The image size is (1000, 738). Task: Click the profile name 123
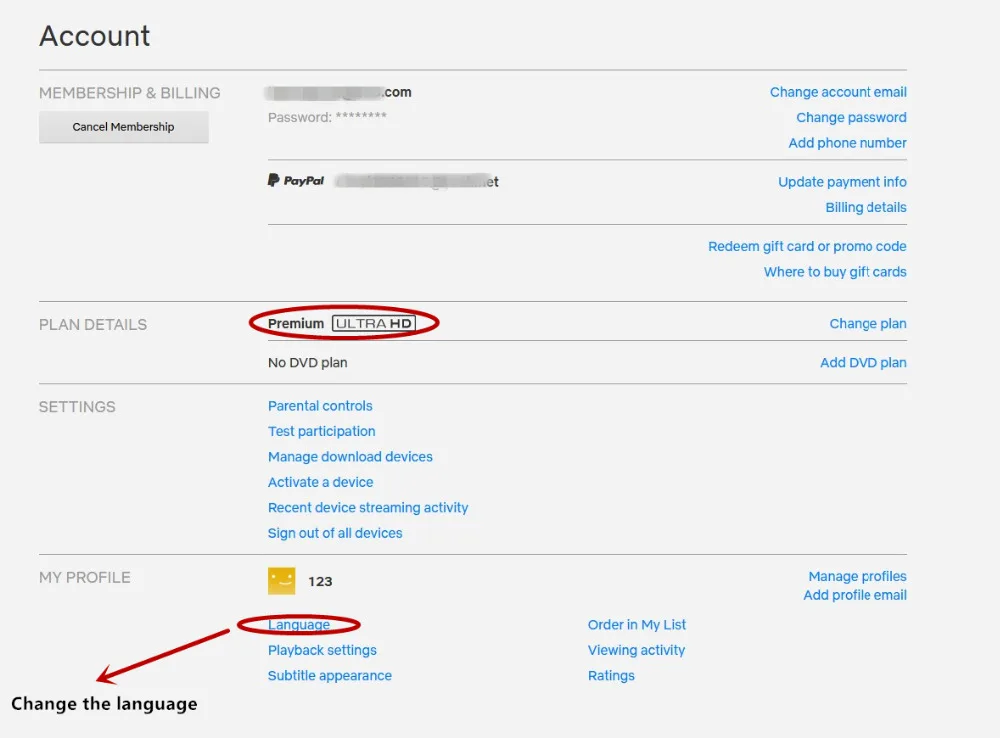click(x=320, y=582)
